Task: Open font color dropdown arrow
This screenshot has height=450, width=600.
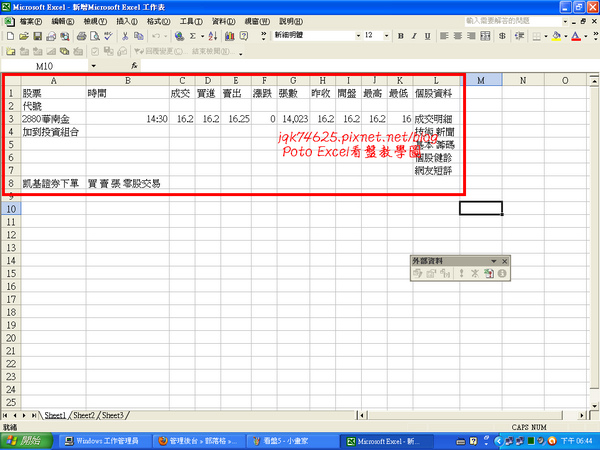Action: [585, 36]
